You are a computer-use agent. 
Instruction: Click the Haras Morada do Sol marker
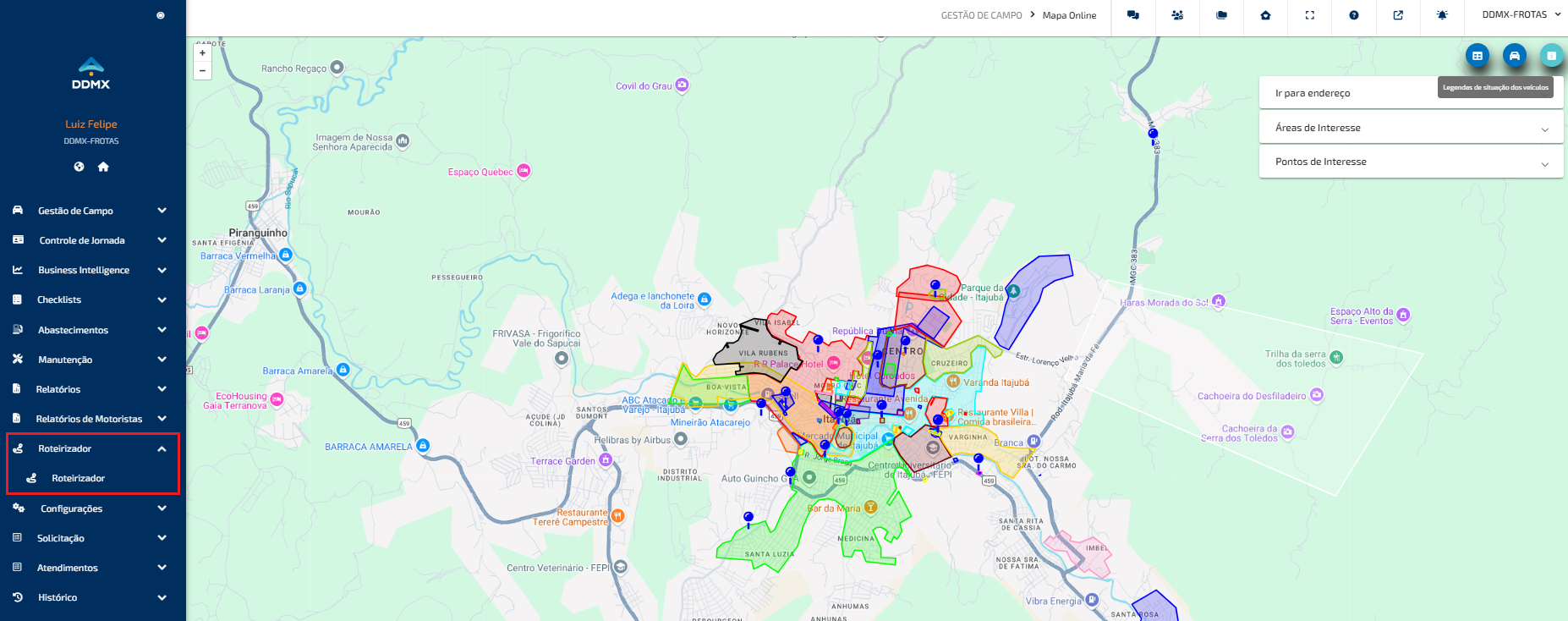(x=1219, y=301)
